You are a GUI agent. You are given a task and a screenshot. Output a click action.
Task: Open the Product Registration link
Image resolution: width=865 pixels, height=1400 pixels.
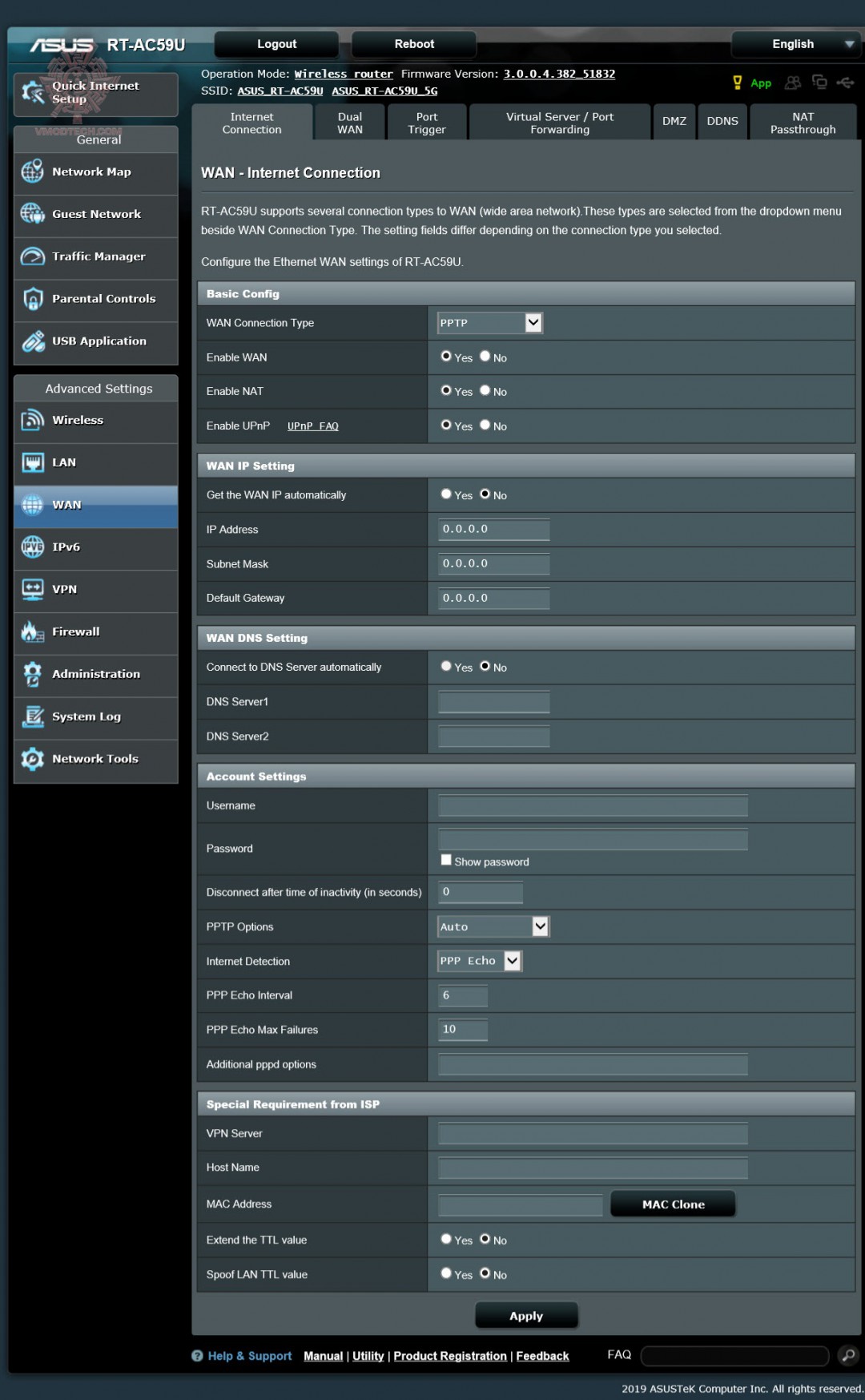[450, 1356]
